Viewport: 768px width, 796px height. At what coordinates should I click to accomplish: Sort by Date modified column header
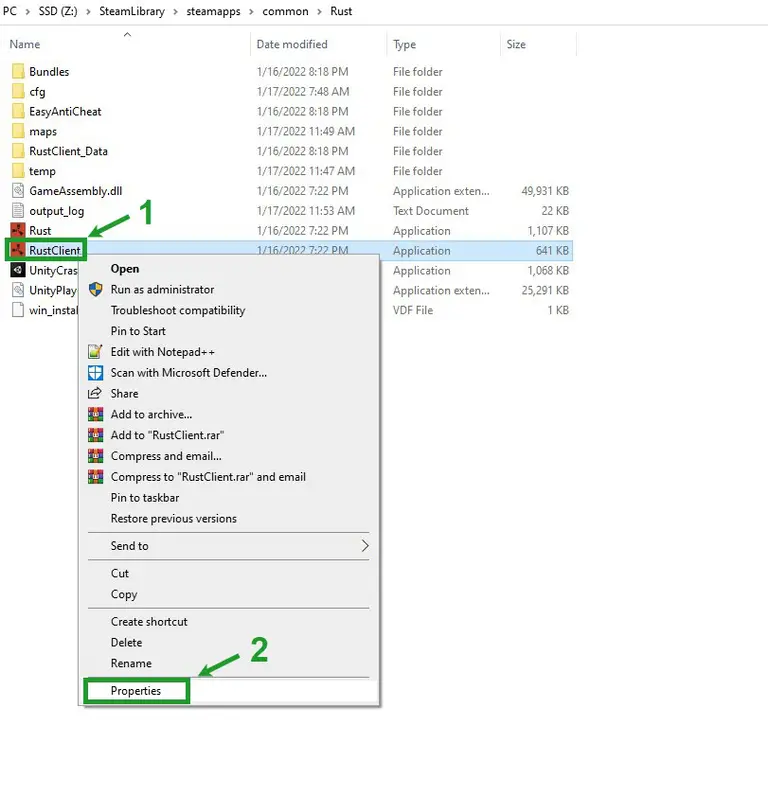pyautogui.click(x=292, y=44)
